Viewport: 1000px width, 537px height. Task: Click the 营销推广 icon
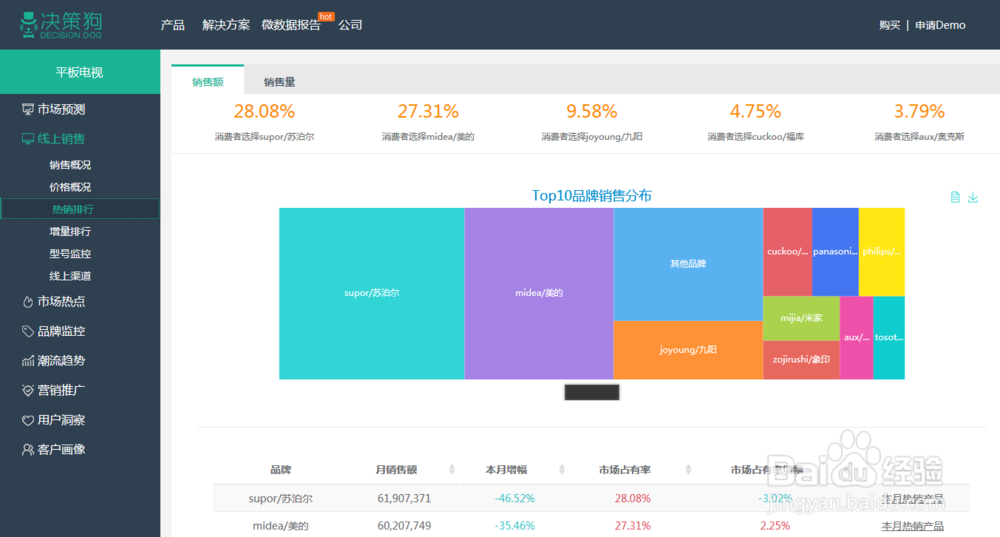[x=27, y=390]
